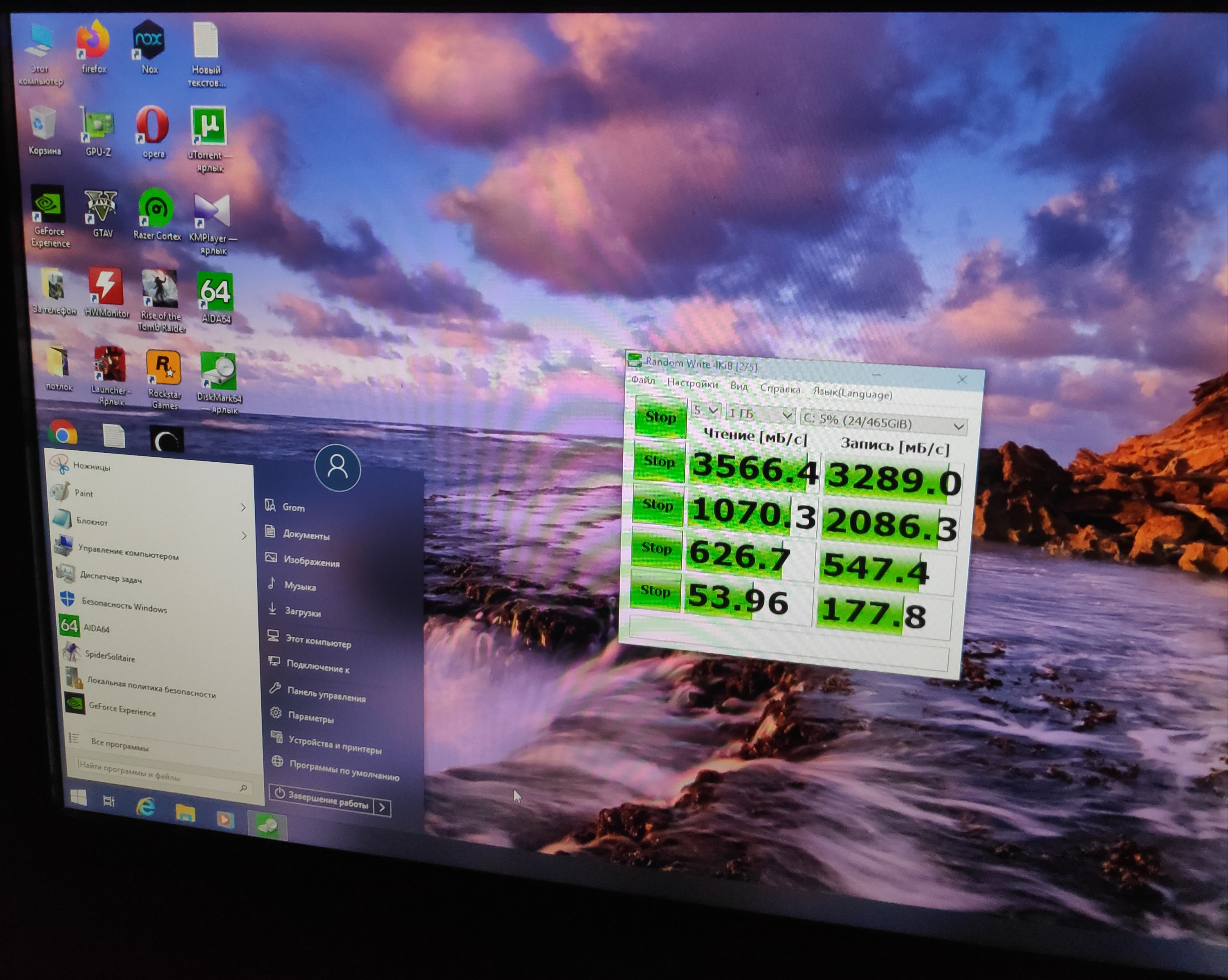The width and height of the screenshot is (1228, 980).
Task: Open the HWMonitor desktop shortcut
Action: click(106, 287)
